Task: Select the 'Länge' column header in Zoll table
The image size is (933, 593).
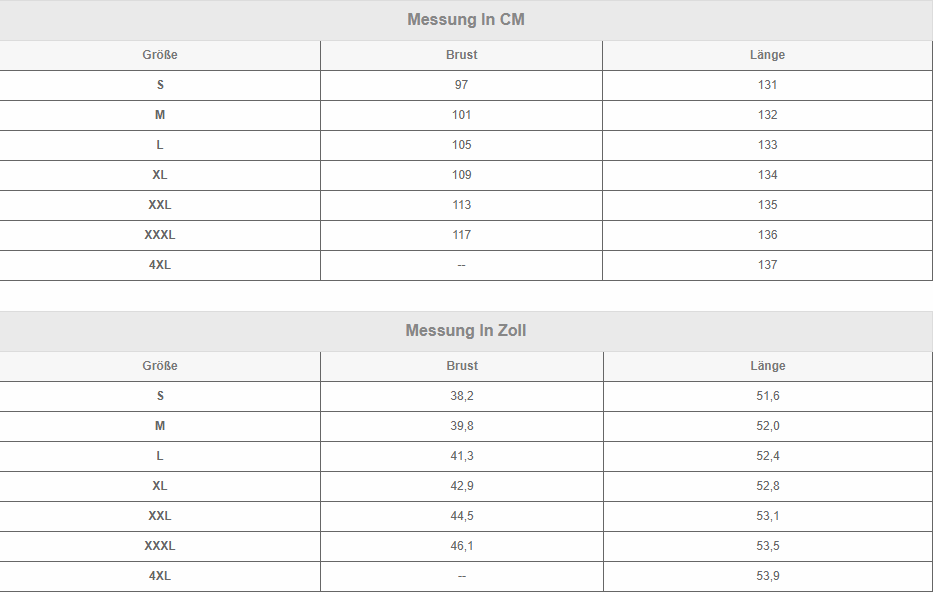Action: [768, 366]
